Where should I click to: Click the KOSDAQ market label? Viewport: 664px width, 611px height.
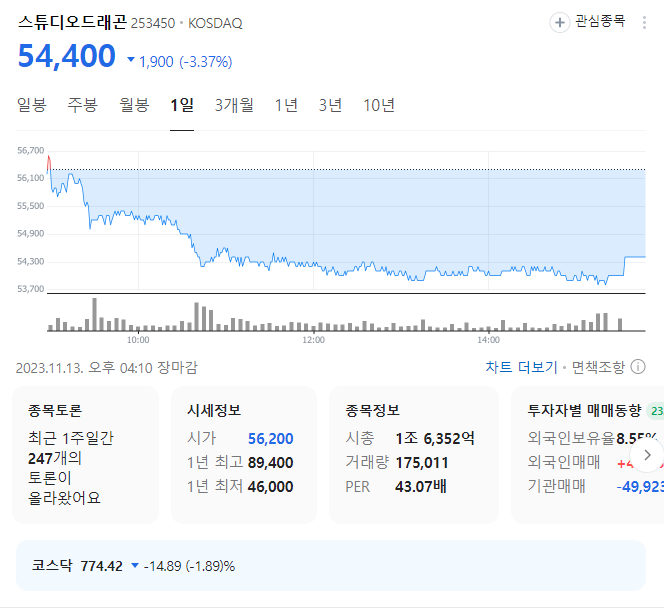[215, 23]
